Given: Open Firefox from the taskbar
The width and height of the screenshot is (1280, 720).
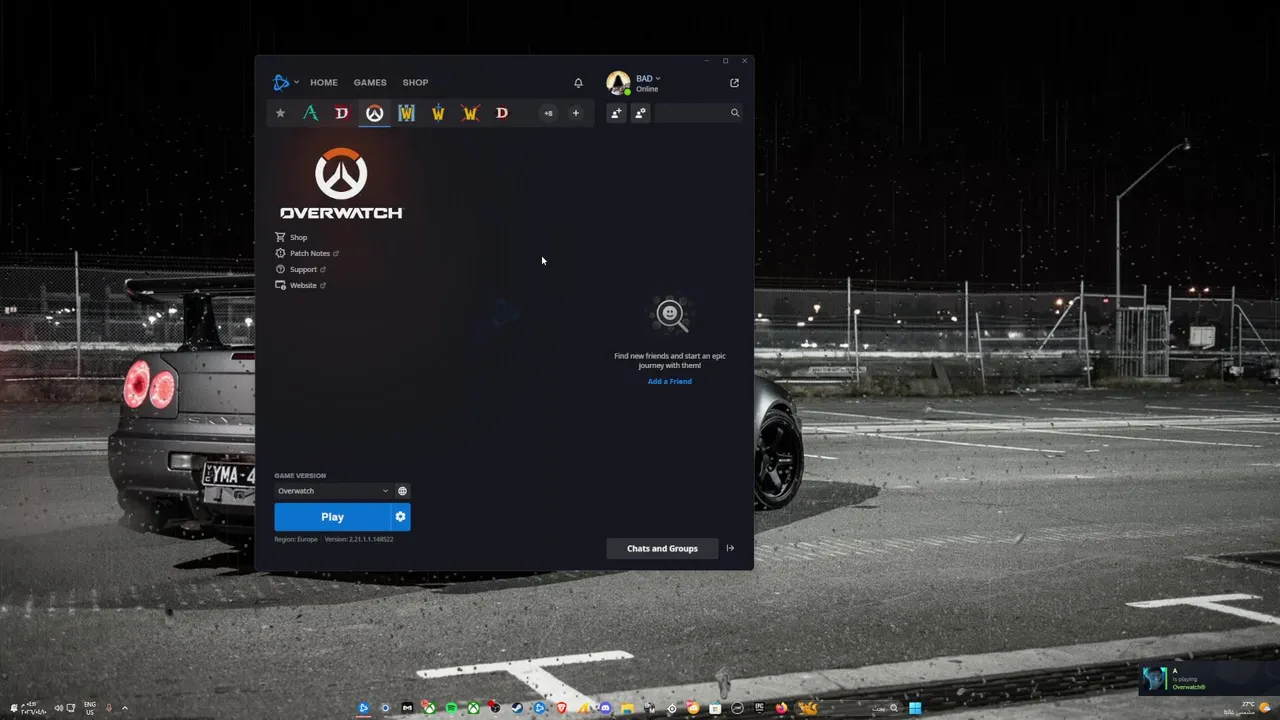Looking at the screenshot, I should point(781,708).
